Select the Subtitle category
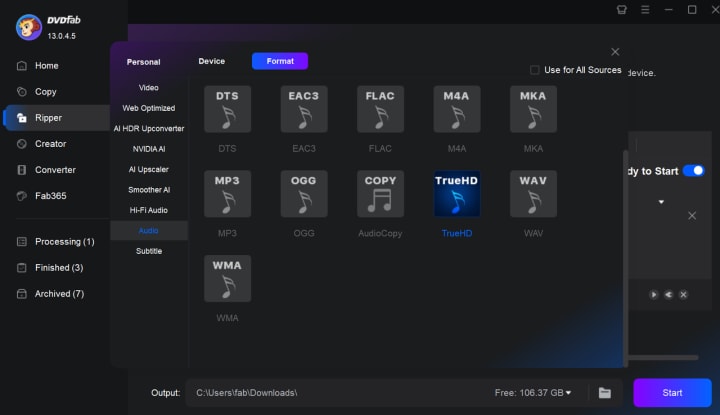Viewport: 720px width, 415px height. click(x=149, y=251)
